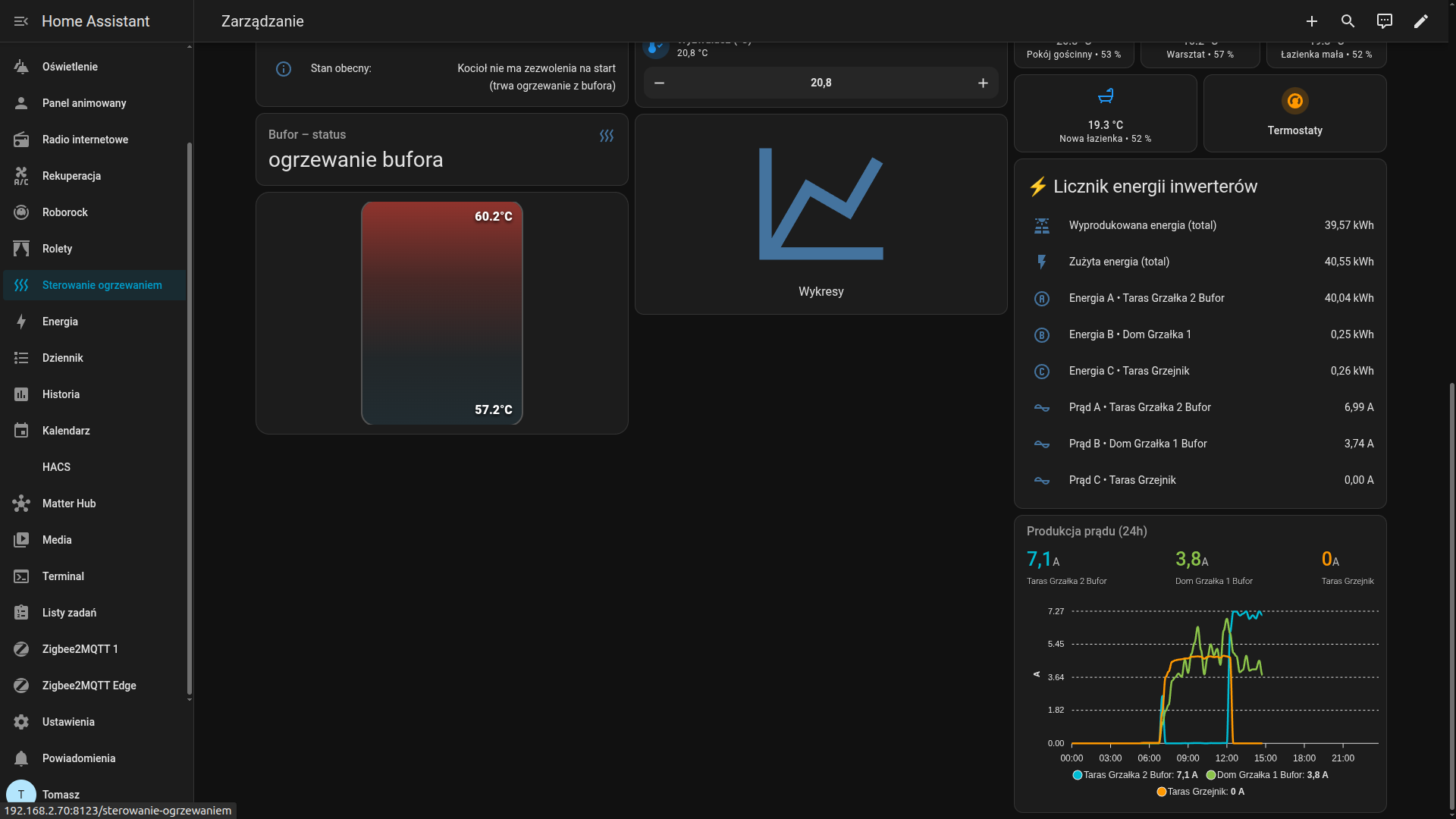Screen dimensions: 1456x819
Task: Open the Wykresy chart icon card
Action: tap(821, 205)
